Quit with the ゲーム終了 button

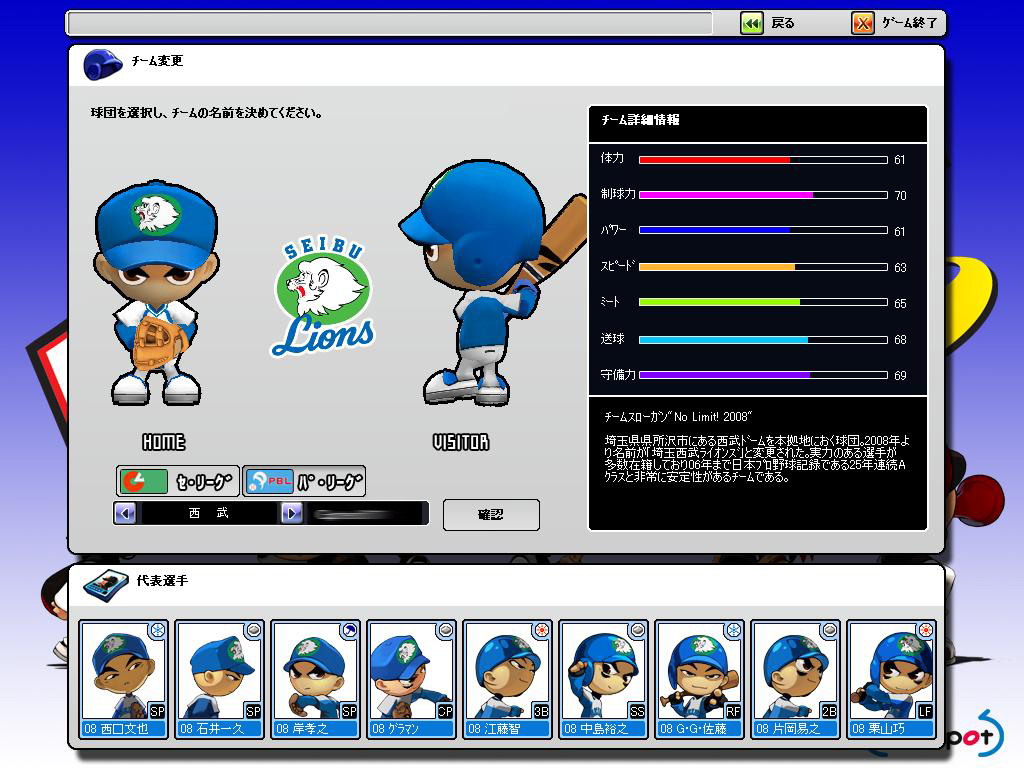[x=895, y=24]
